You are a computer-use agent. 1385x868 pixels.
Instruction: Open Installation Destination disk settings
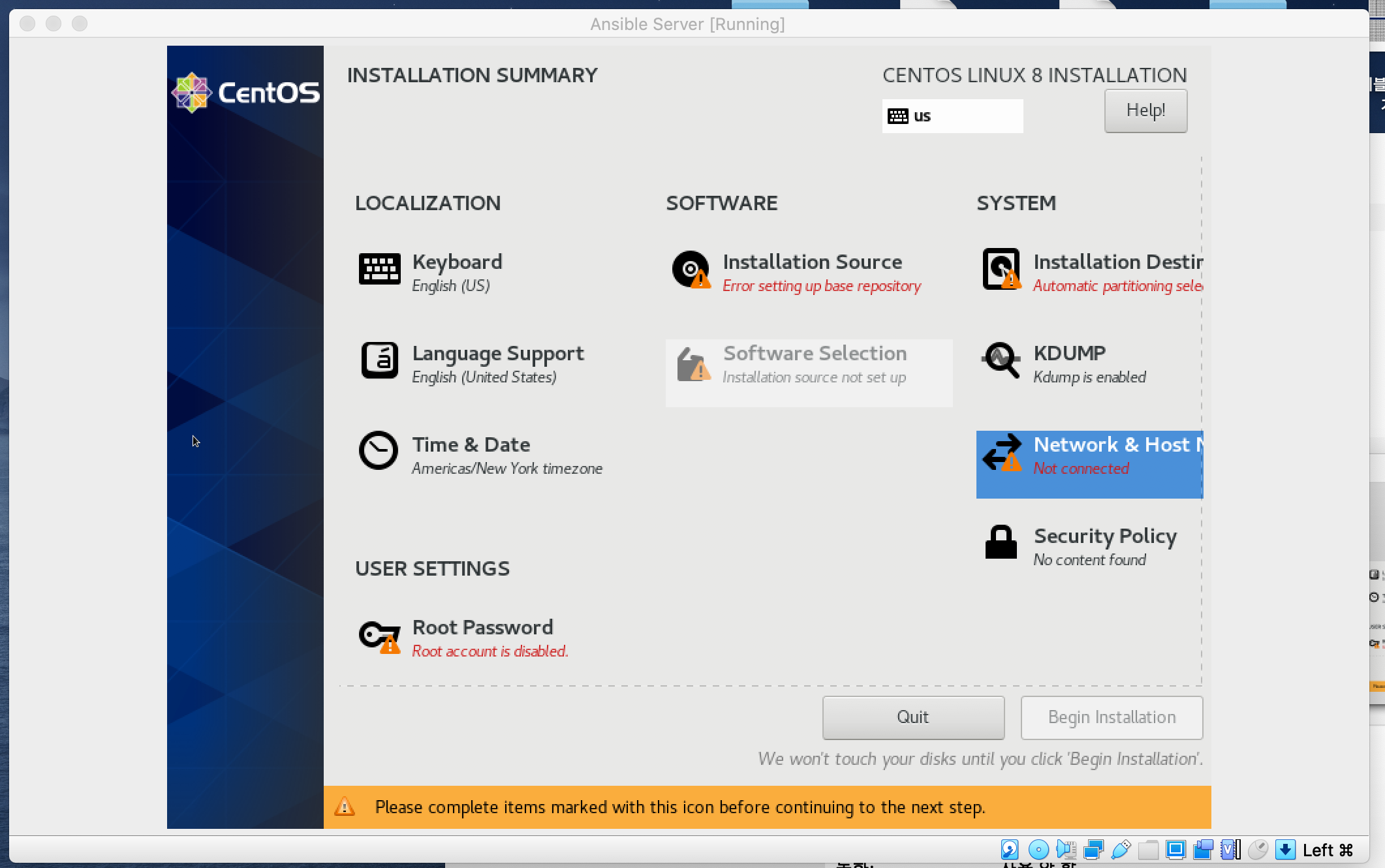[x=1090, y=271]
